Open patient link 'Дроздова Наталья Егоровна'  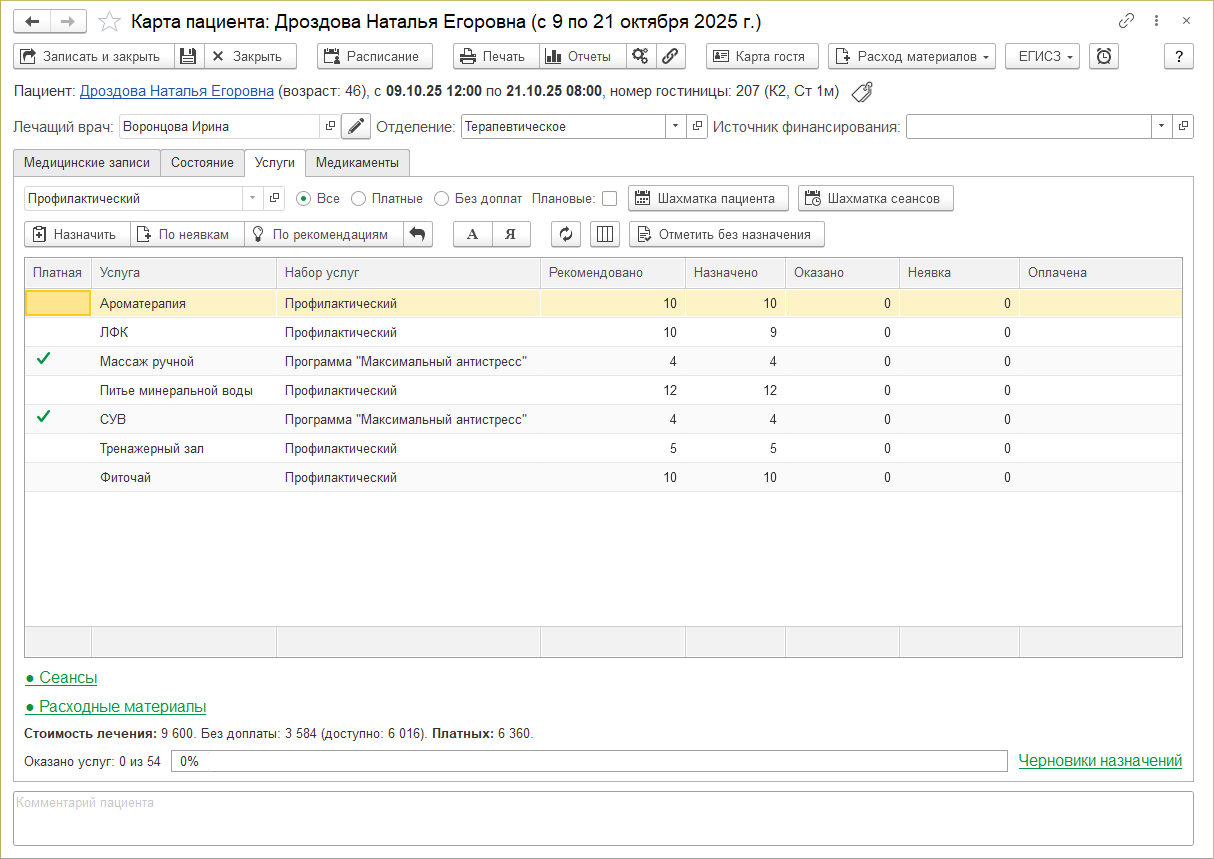(x=176, y=92)
